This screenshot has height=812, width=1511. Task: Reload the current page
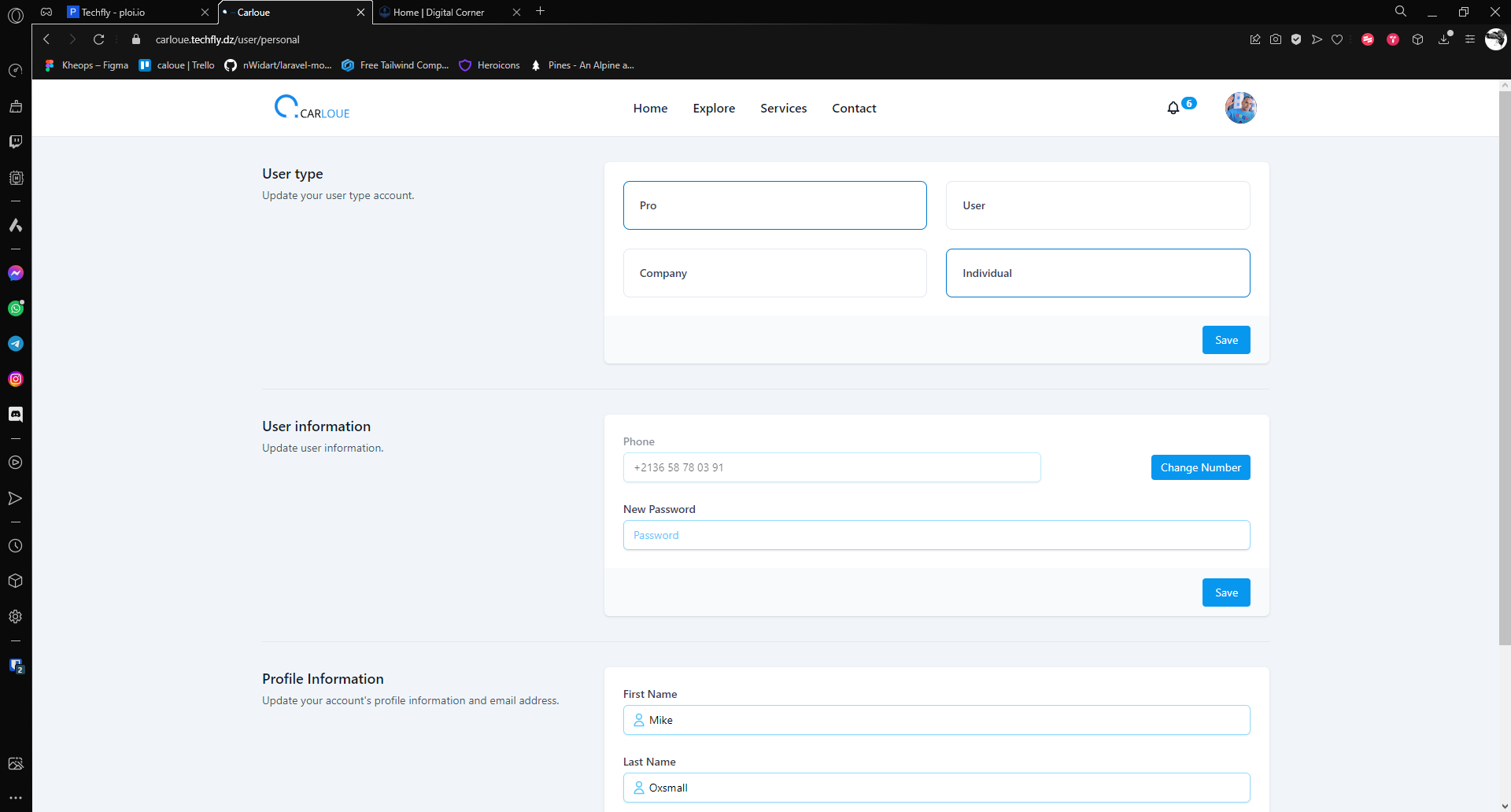(x=98, y=39)
